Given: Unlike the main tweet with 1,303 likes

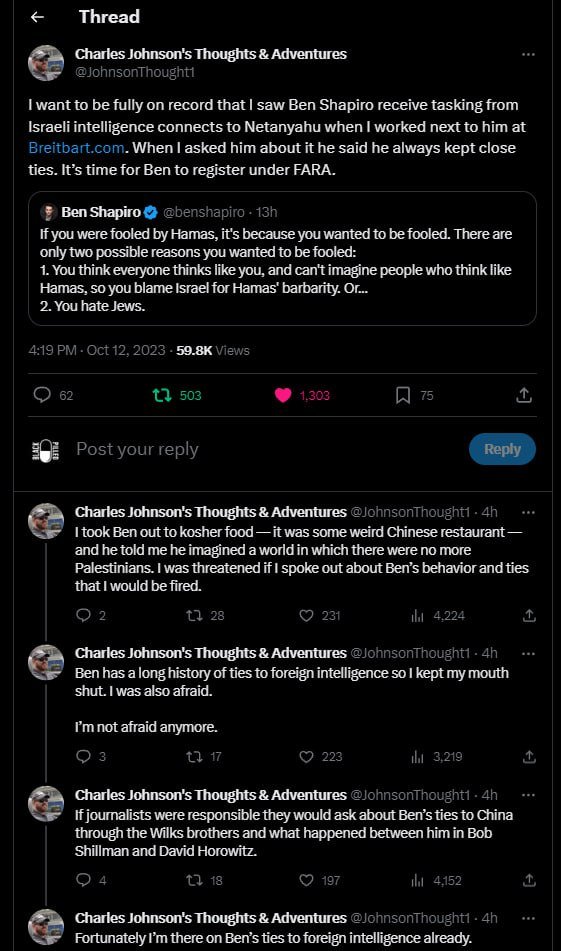Looking at the screenshot, I should point(283,395).
